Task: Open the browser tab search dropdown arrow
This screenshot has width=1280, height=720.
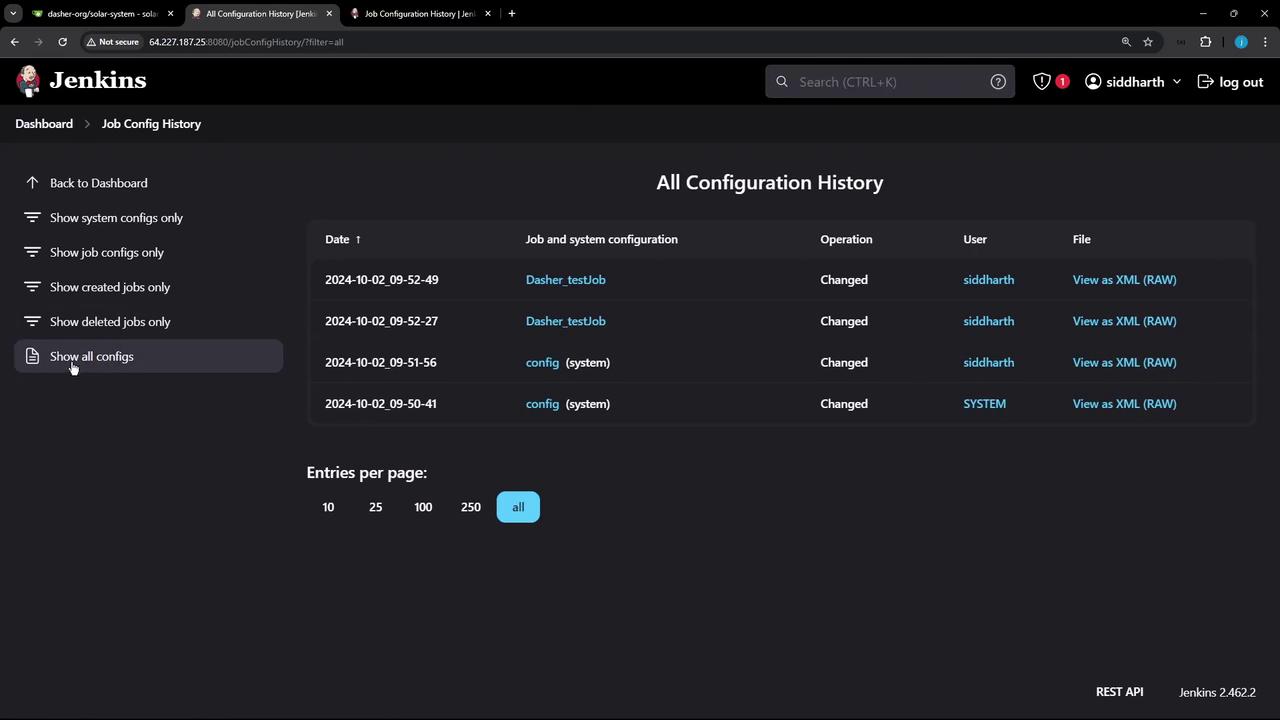Action: click(13, 14)
